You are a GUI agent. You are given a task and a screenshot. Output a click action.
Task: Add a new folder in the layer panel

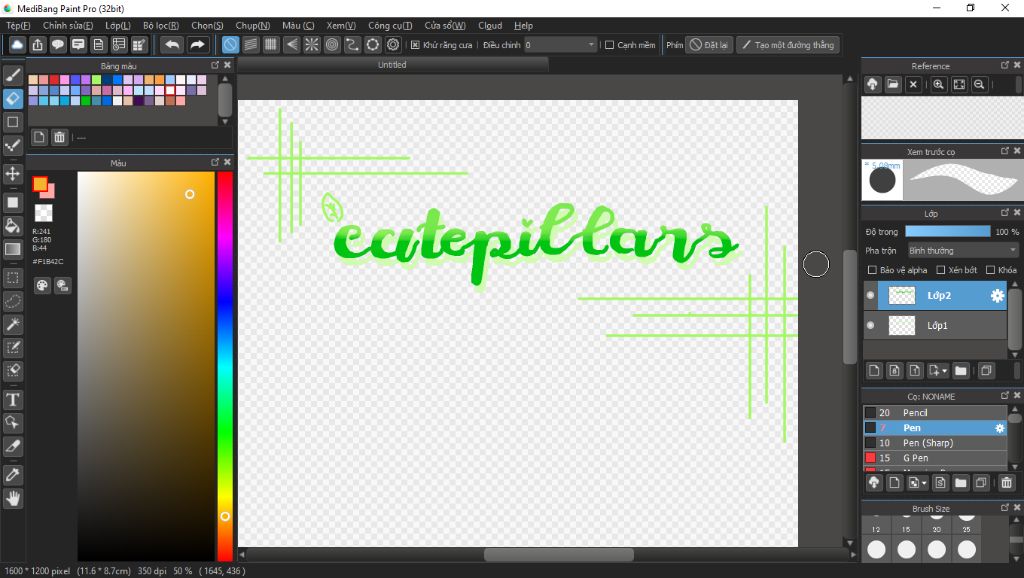pos(961,371)
